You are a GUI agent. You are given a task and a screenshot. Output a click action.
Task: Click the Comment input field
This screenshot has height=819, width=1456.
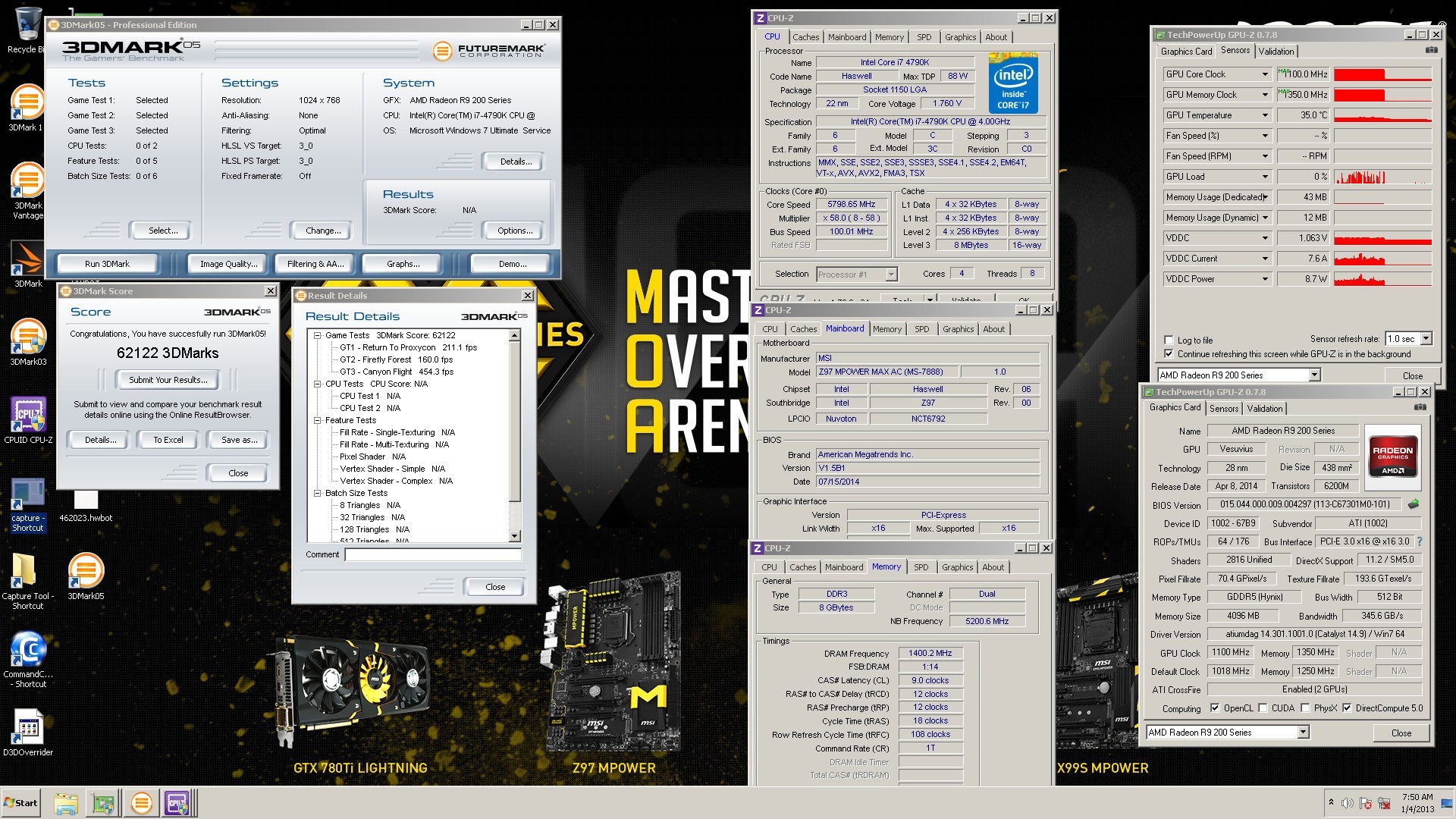pyautogui.click(x=433, y=555)
